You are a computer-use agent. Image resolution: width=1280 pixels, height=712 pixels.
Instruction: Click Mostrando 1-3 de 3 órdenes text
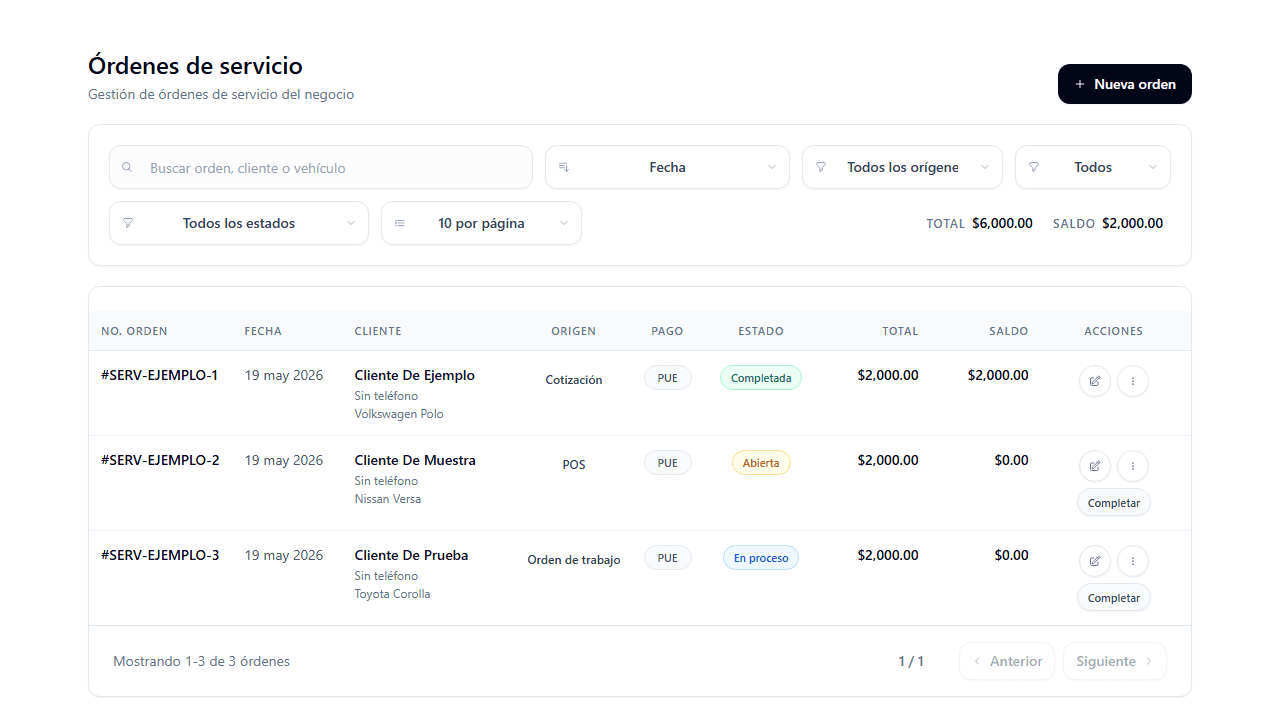click(201, 661)
